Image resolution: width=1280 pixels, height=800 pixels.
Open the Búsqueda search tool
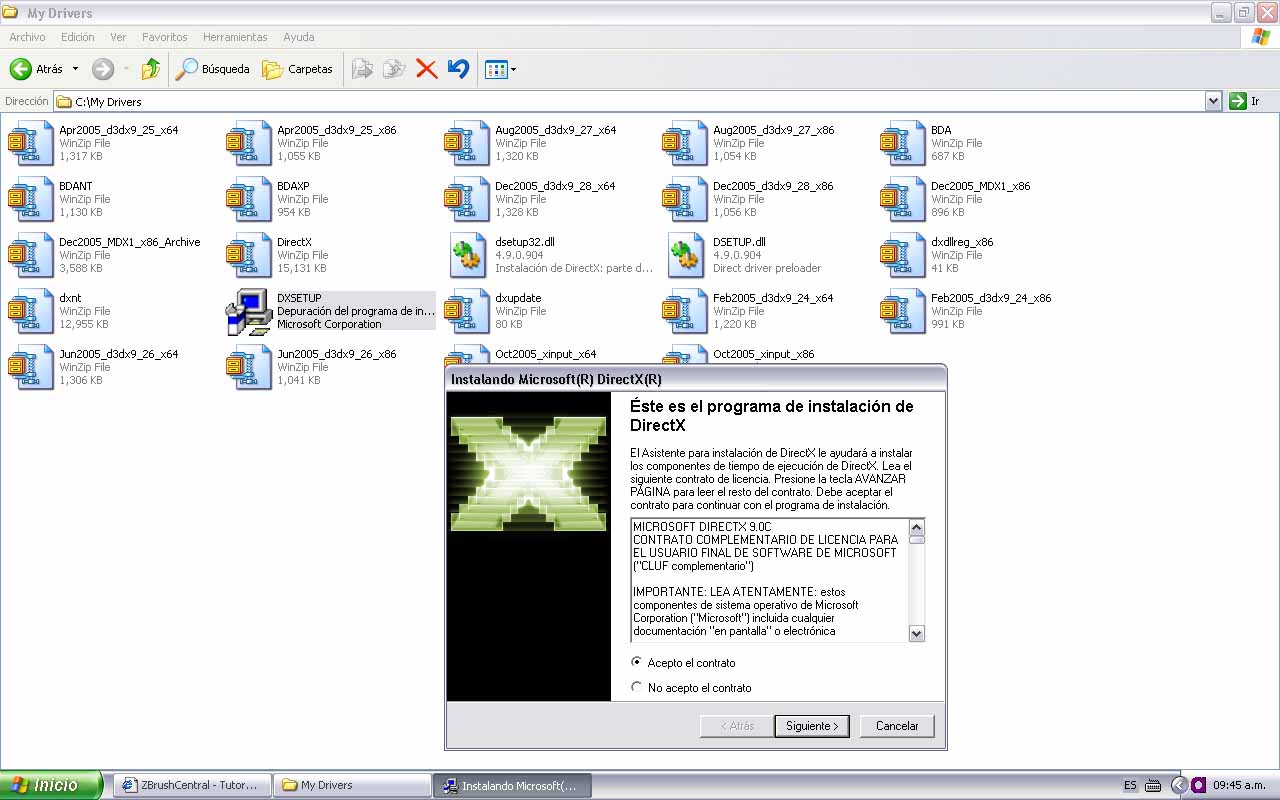212,69
